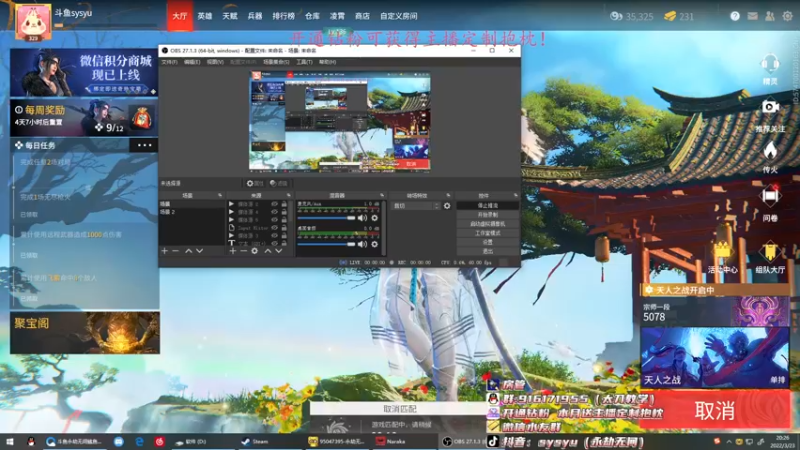Toggle lock on first media source
The image size is (800, 450).
click(x=284, y=204)
